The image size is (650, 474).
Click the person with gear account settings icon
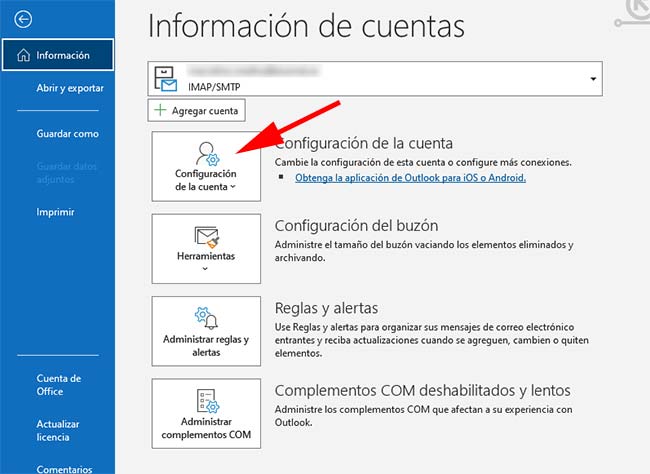tap(207, 154)
